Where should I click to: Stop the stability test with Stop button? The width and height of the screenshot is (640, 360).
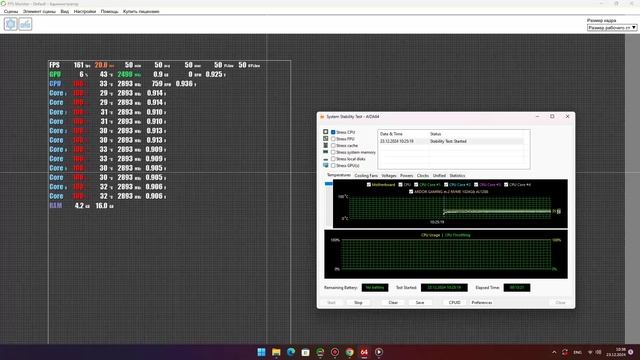click(x=358, y=302)
